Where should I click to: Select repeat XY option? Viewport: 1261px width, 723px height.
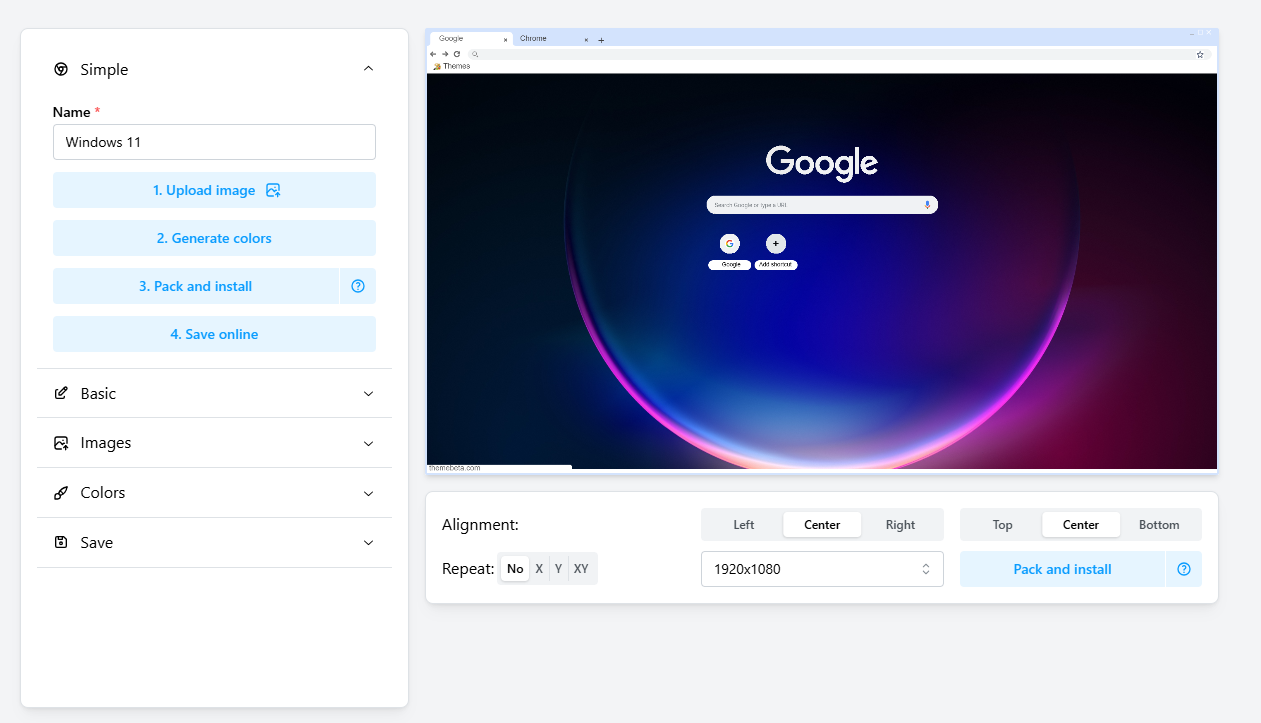point(581,569)
